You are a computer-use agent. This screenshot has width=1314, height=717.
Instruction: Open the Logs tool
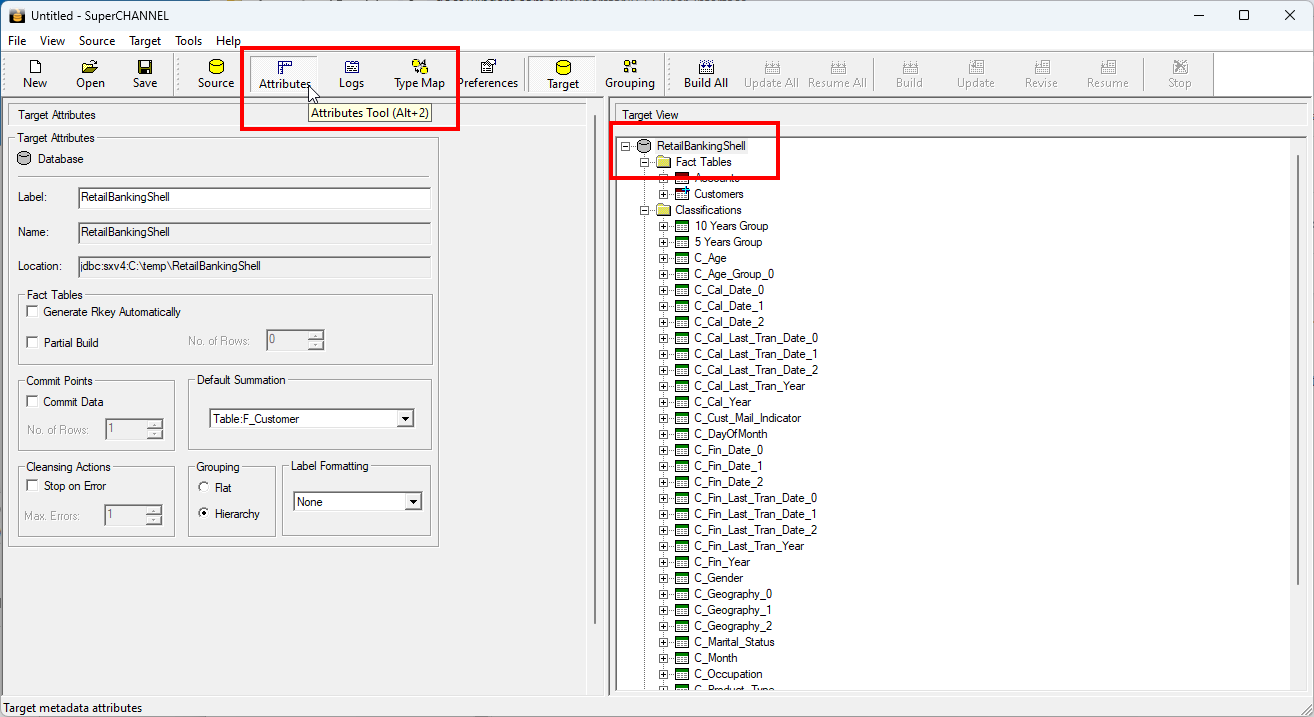pos(351,73)
